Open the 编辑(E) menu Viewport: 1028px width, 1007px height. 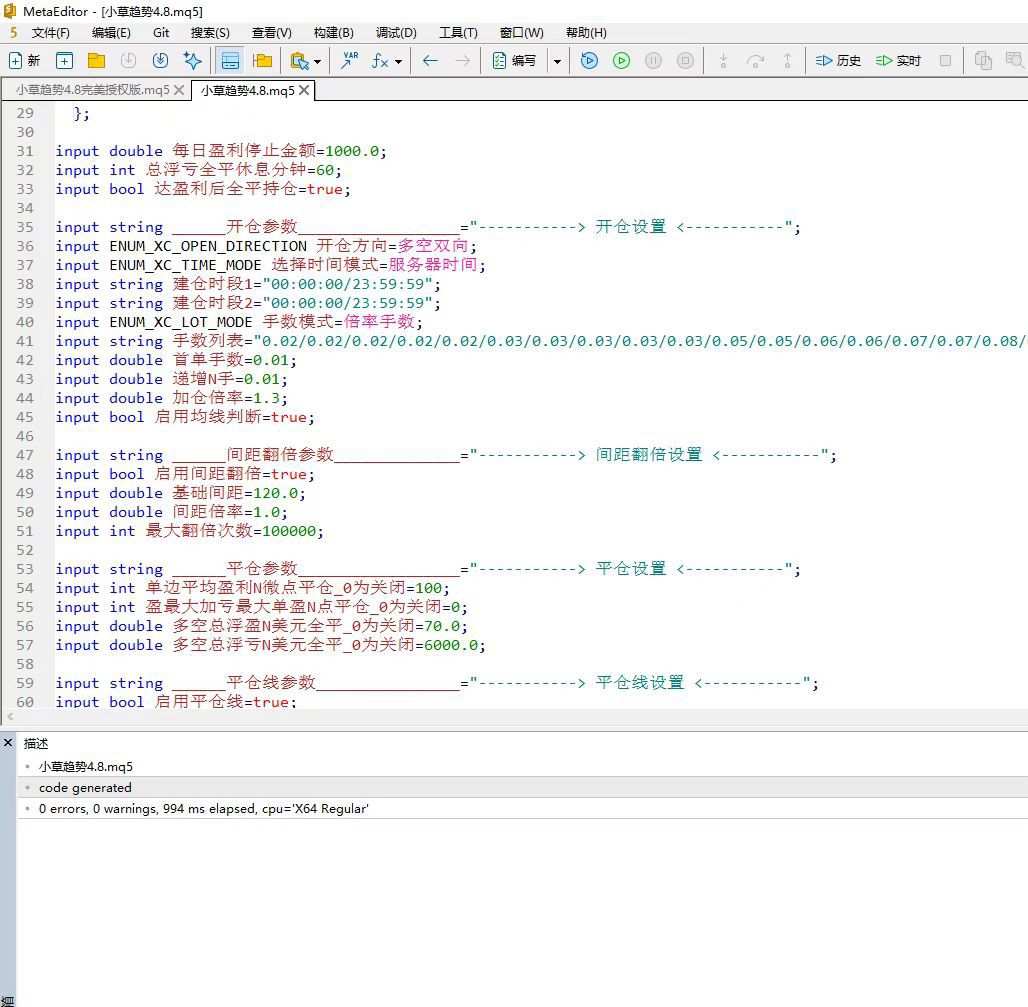pyautogui.click(x=111, y=33)
